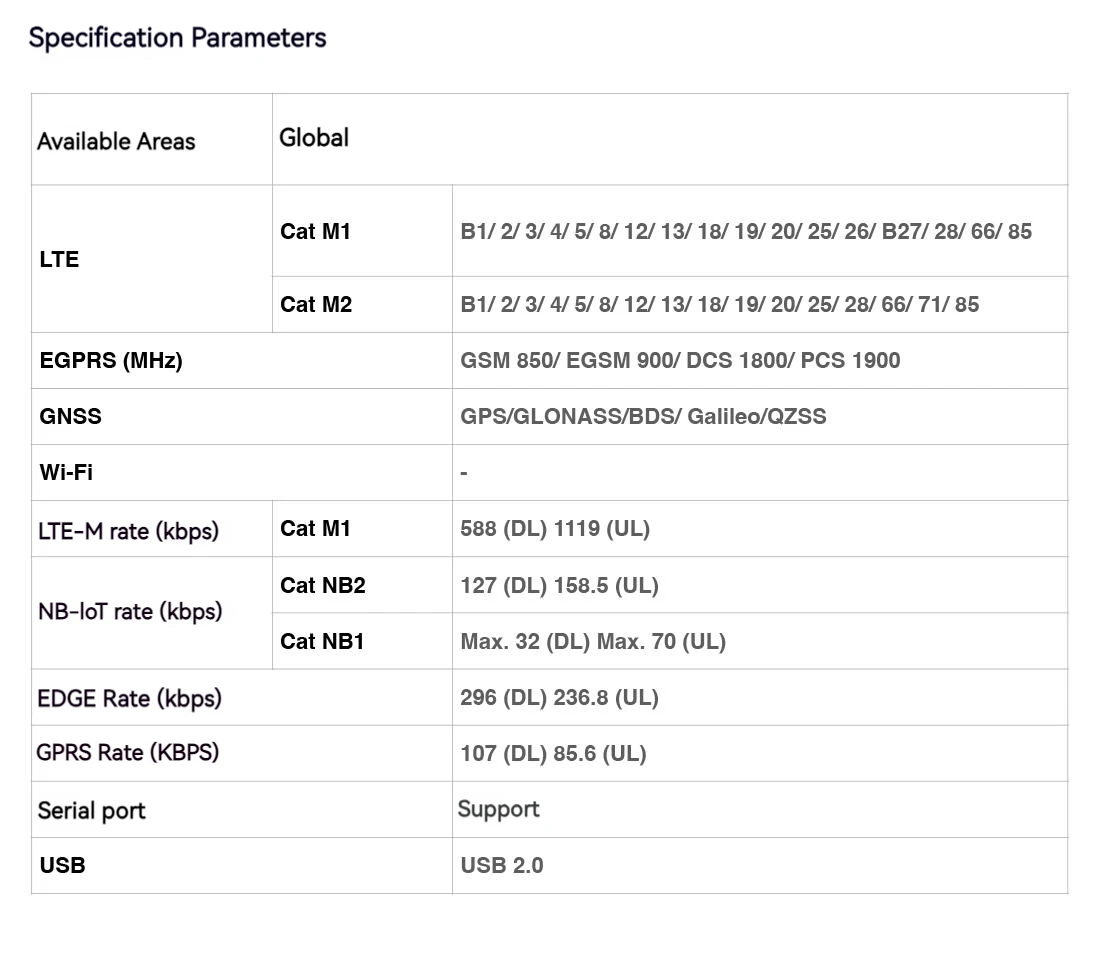Select the USB 2.0 value cell

coord(502,865)
